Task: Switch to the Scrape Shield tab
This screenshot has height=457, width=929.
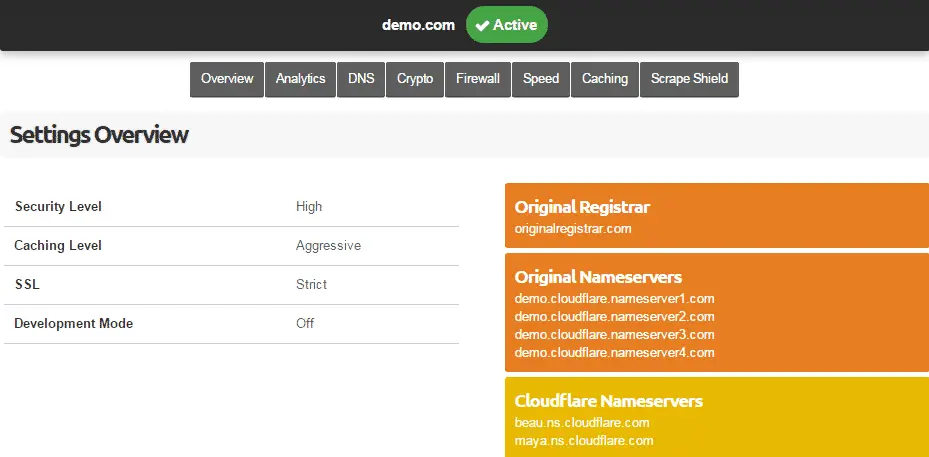Action: coord(689,79)
